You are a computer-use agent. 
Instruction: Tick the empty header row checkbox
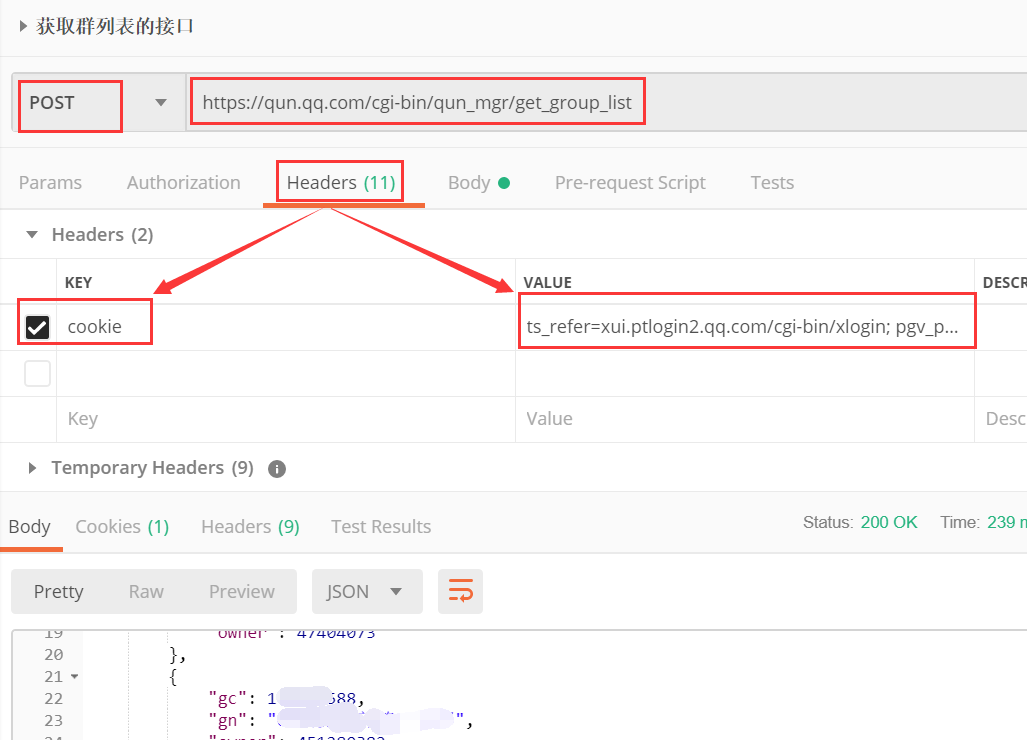(37, 373)
